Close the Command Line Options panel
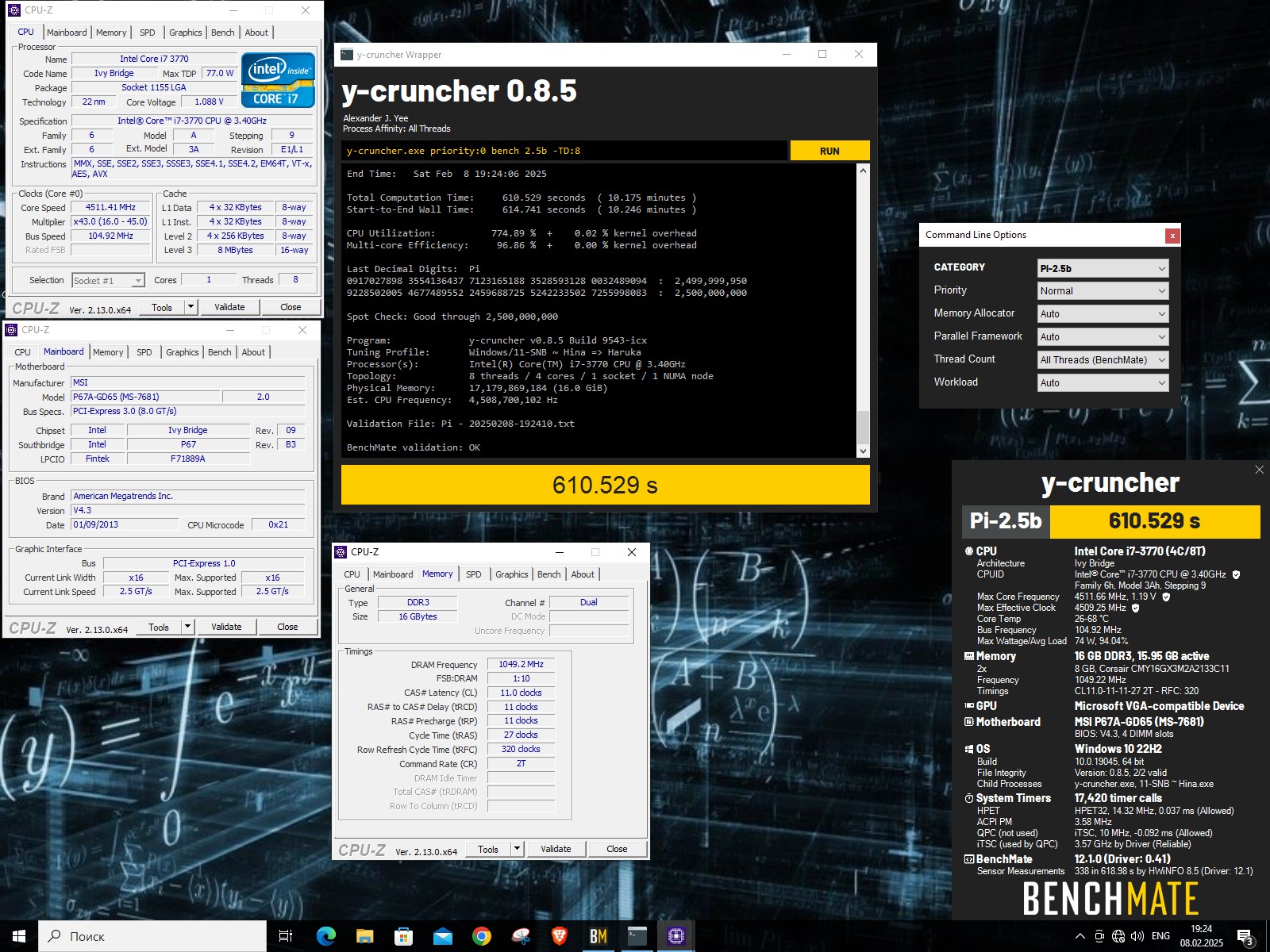 coord(1172,236)
